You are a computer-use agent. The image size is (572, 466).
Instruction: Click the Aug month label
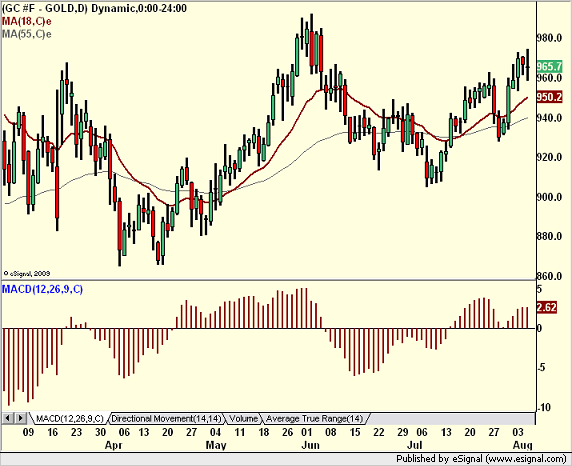(523, 446)
